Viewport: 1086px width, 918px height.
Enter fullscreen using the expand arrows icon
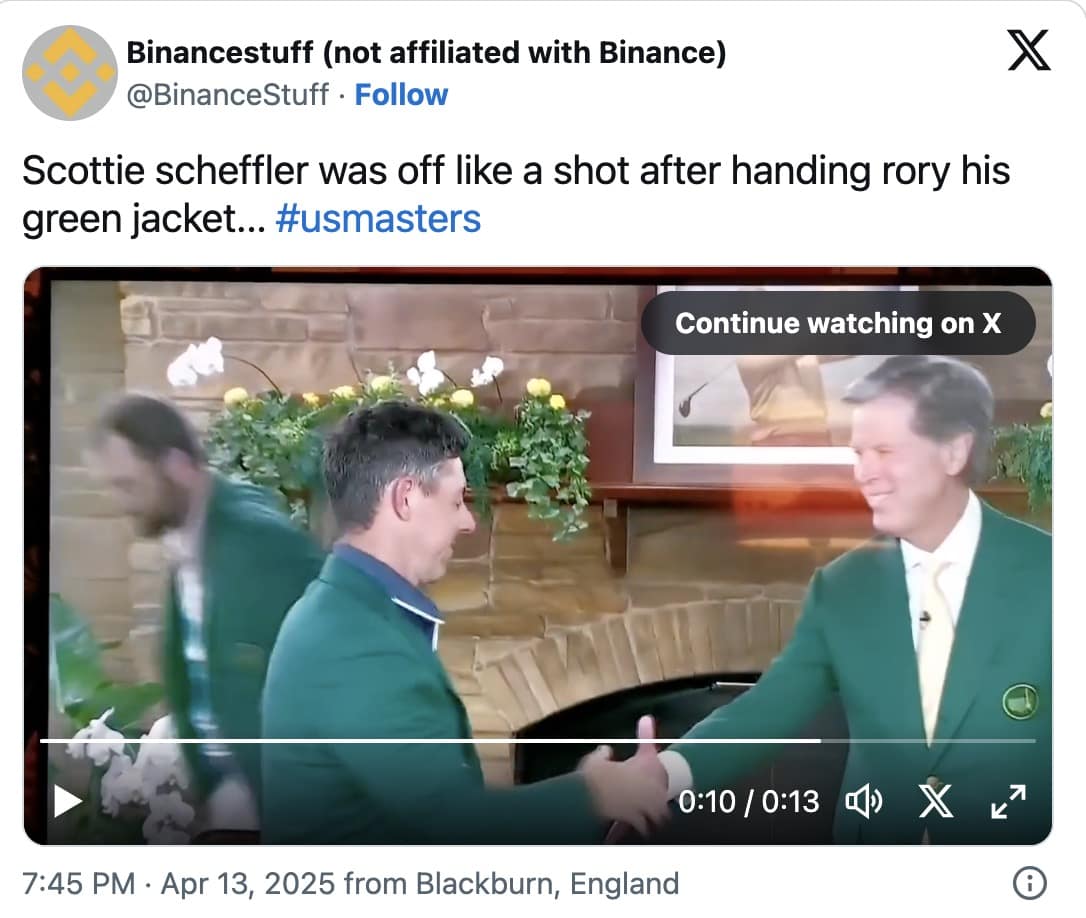pyautogui.click(x=1007, y=801)
